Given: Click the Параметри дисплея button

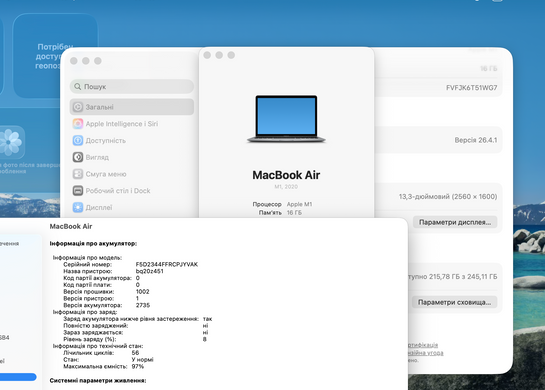Looking at the screenshot, I should pos(455,222).
